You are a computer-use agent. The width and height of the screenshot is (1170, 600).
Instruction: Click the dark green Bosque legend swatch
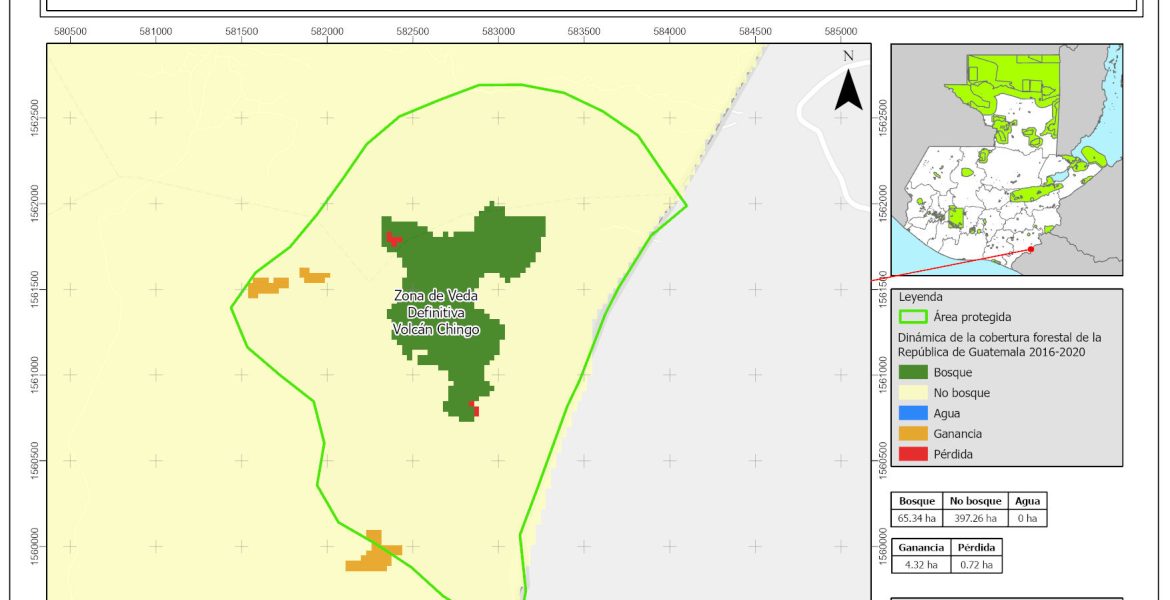tap(915, 372)
